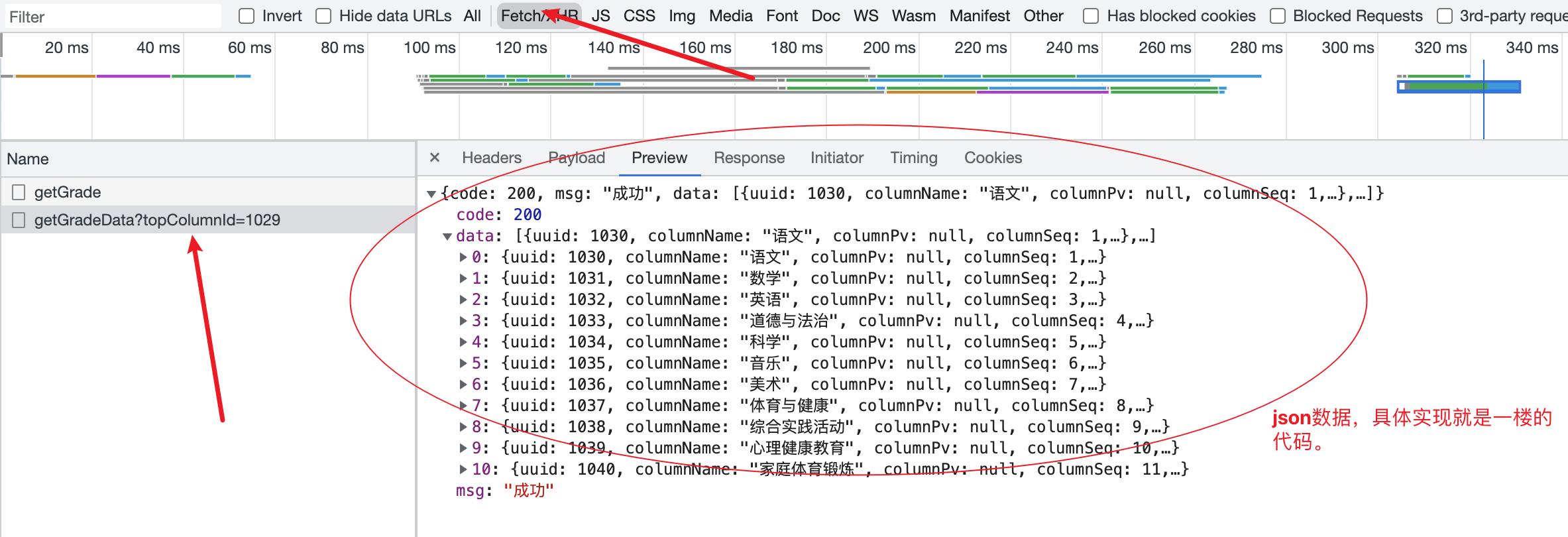Expand item 7 with columnName 体育与健康
1568x537 pixels.
pos(463,406)
